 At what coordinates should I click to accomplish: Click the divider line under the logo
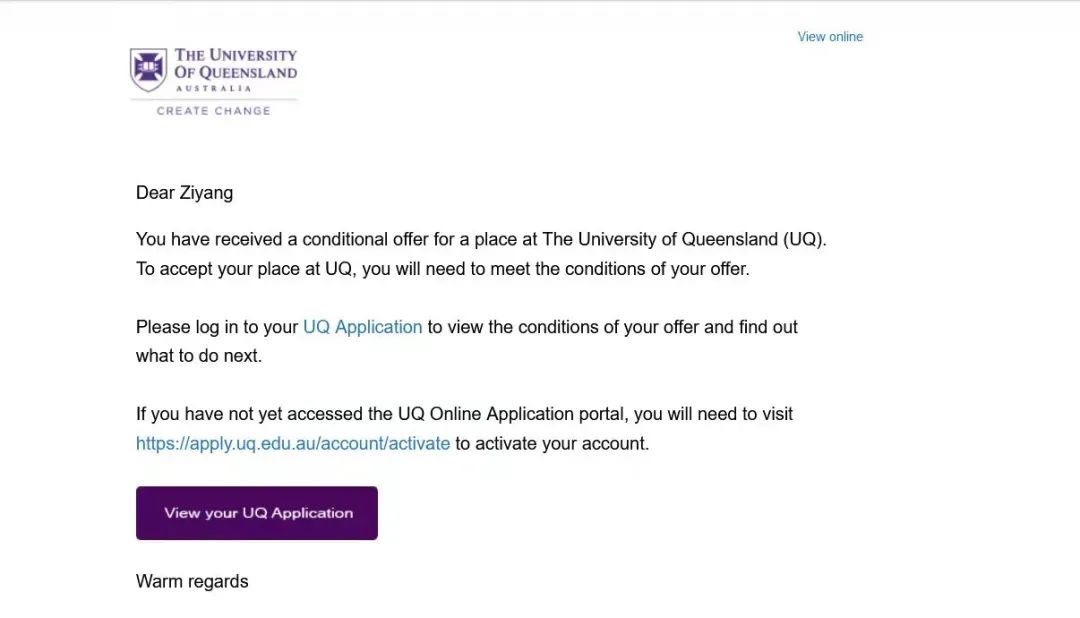[214, 99]
